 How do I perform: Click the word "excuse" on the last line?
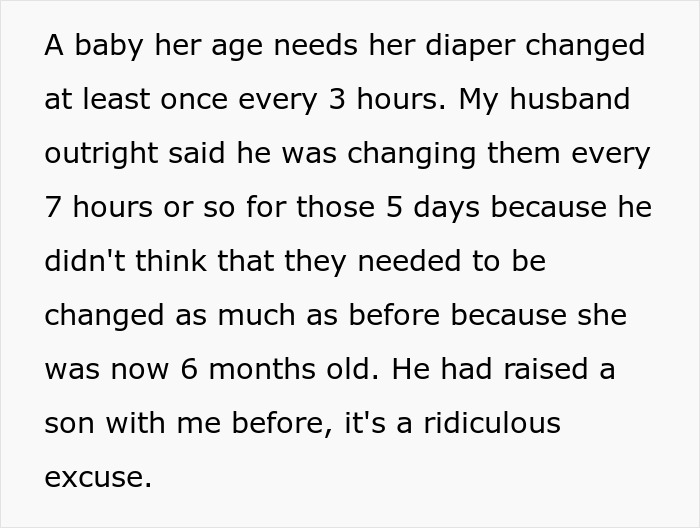coord(94,478)
